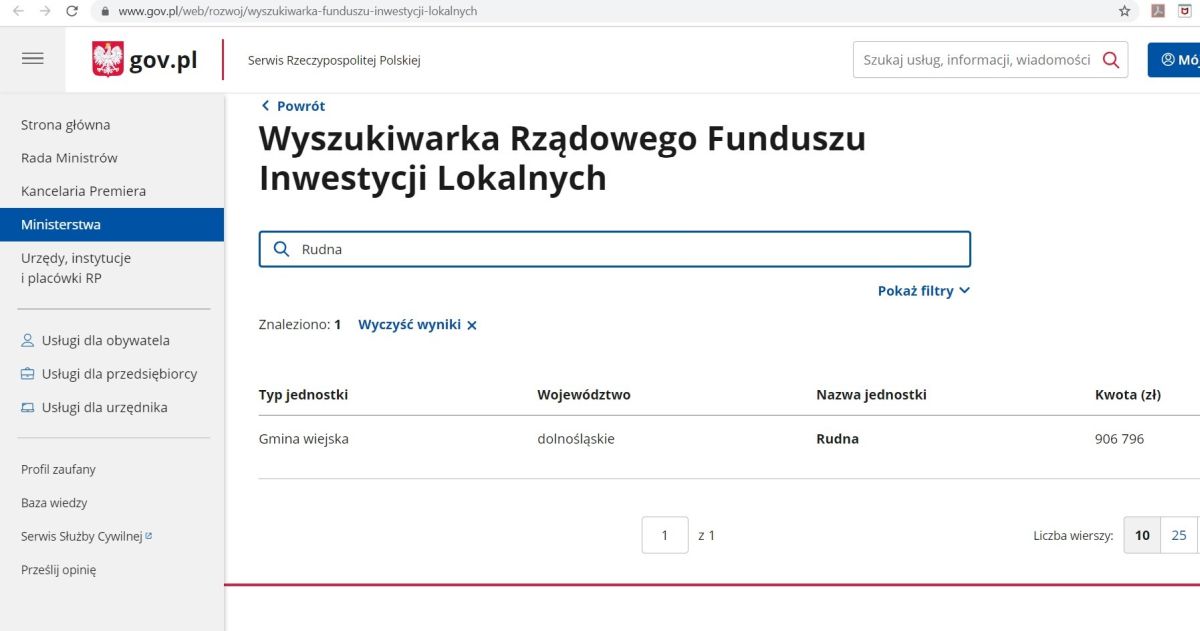Viewport: 1200px width, 631px height.
Task: Open Usługi dla przedsiębiorcy link
Action: tap(119, 374)
